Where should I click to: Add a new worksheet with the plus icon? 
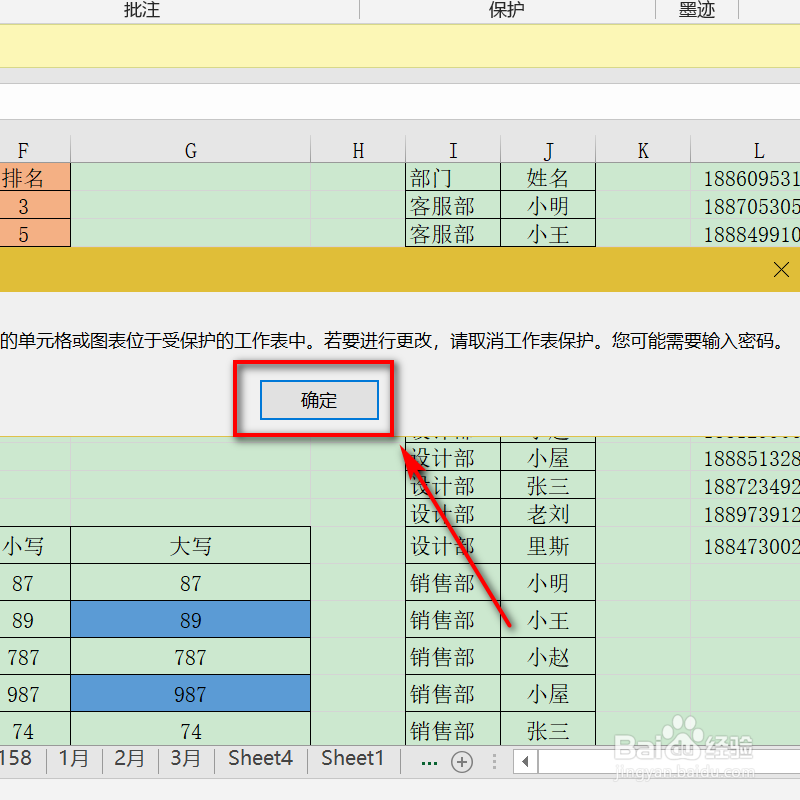(462, 761)
